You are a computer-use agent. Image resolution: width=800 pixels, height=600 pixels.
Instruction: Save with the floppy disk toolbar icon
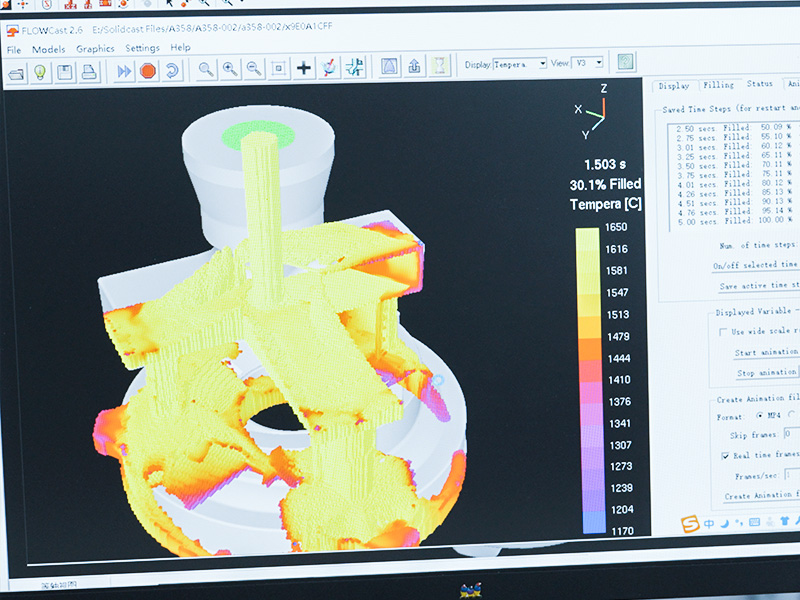pyautogui.click(x=65, y=72)
